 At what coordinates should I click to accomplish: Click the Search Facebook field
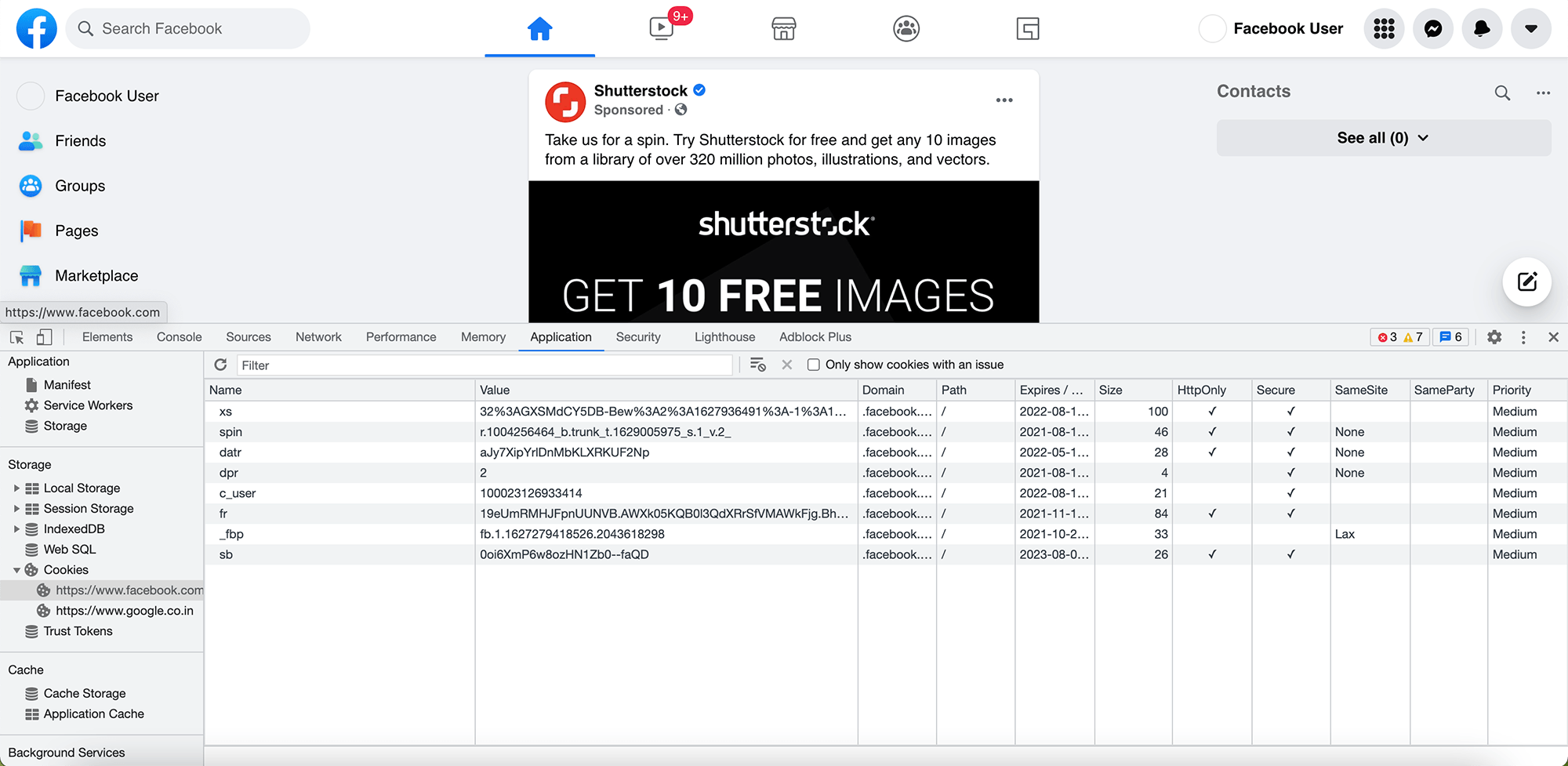[x=188, y=29]
